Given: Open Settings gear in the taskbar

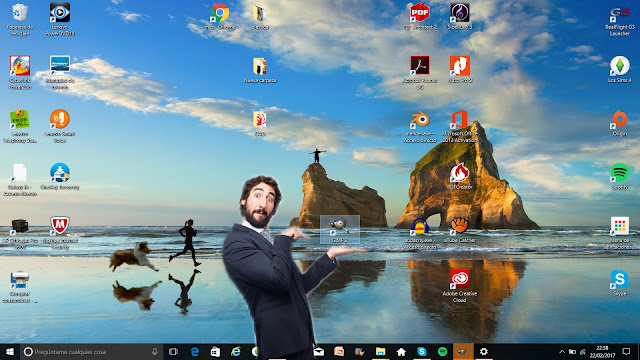Looking at the screenshot, I should [484, 351].
